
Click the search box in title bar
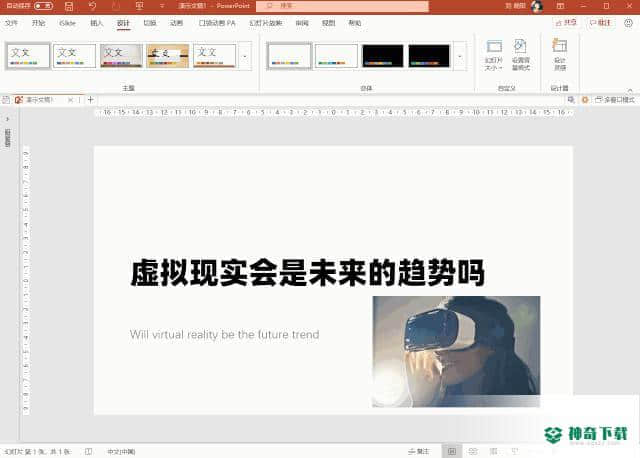point(342,6)
